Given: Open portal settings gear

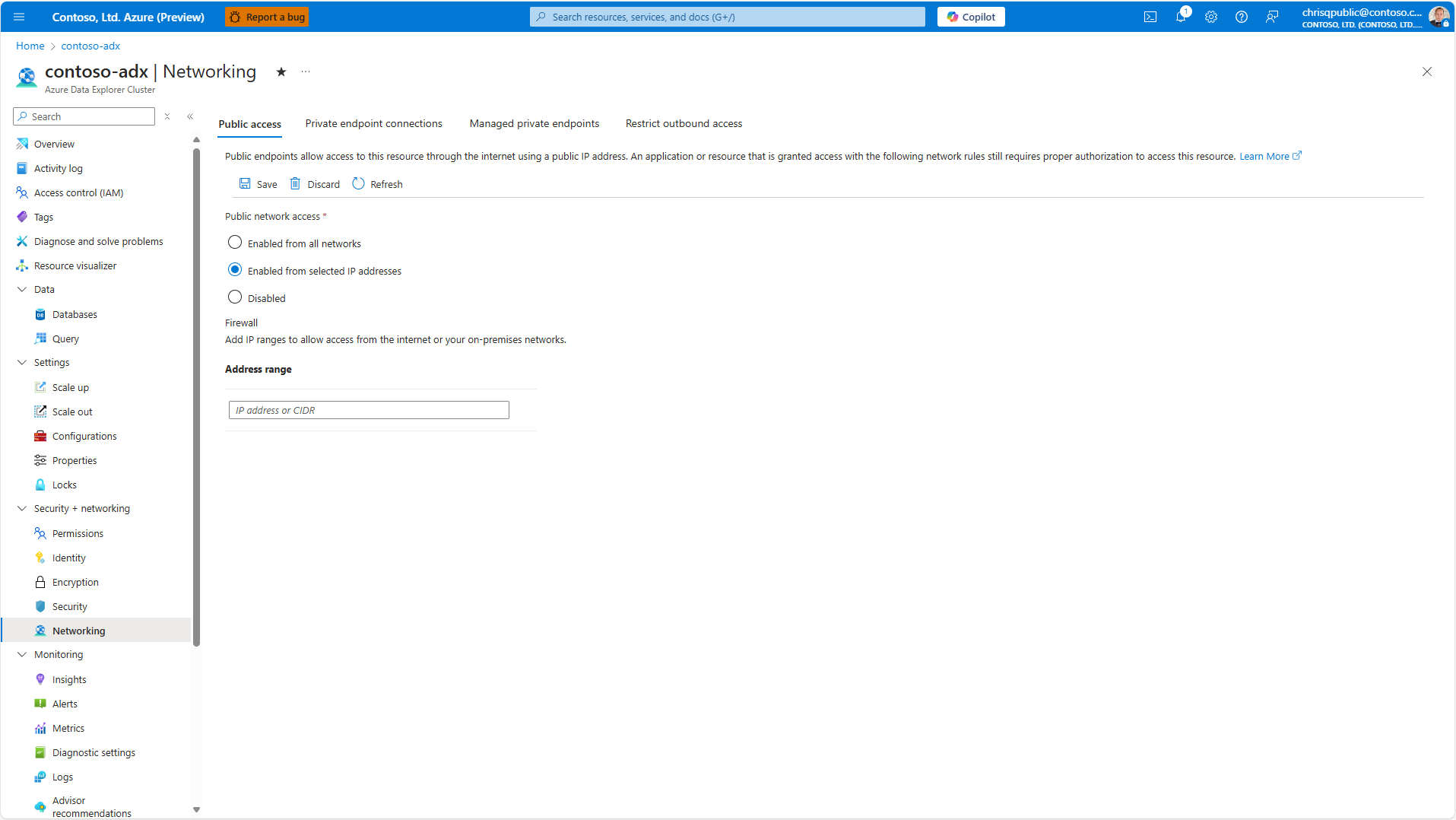Looking at the screenshot, I should (1211, 17).
